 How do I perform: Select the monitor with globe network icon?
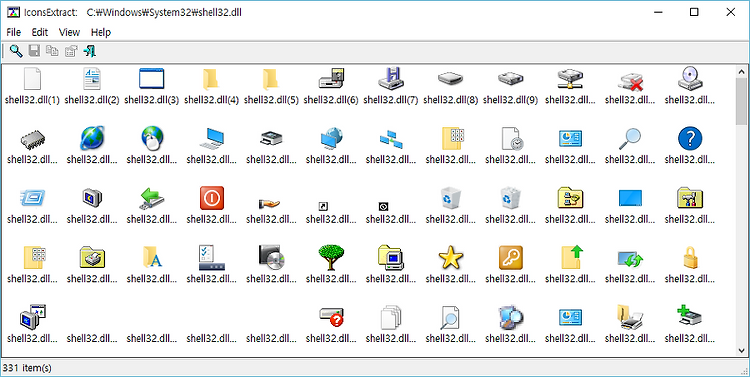(331, 138)
